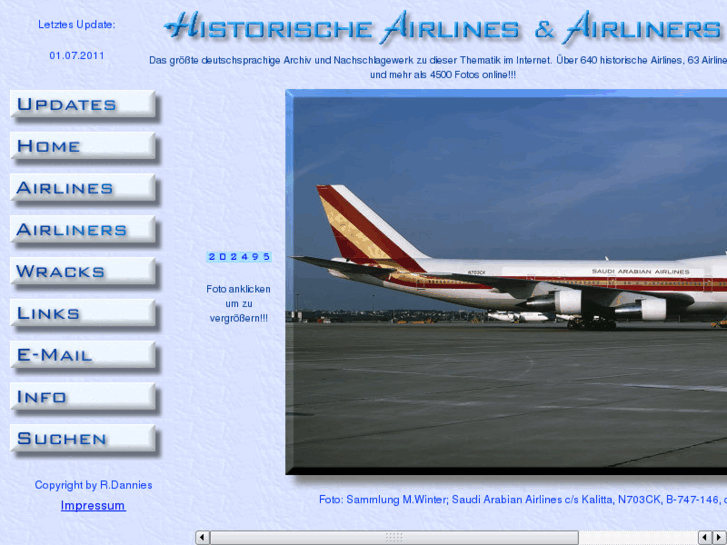
Task: Click the visitor counter 202495
Action: pyautogui.click(x=239, y=257)
